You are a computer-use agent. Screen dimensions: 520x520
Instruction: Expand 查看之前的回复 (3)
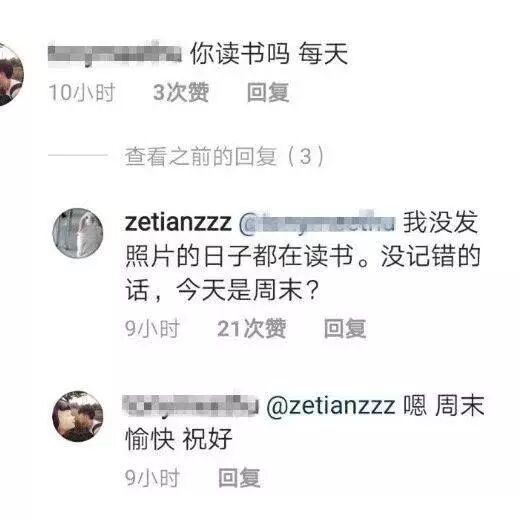224,156
